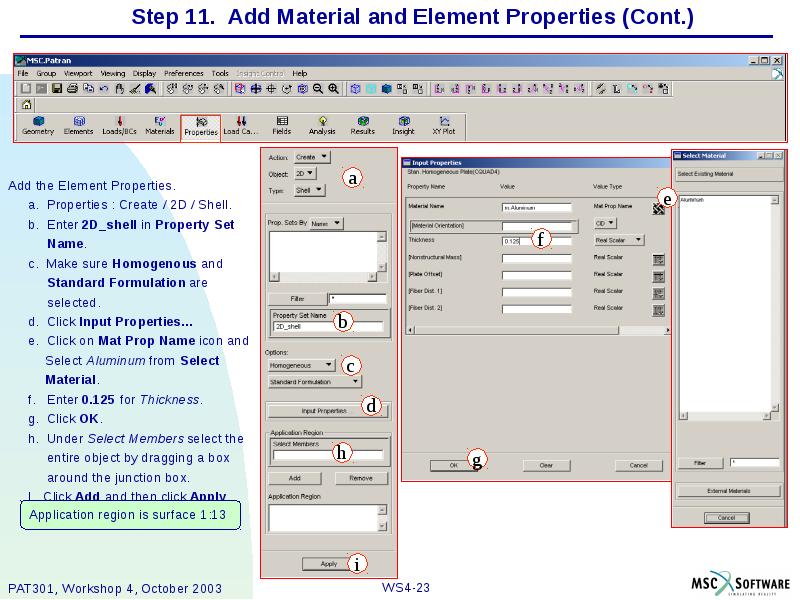
Task: Select the Zoom In magnifier icon
Action: (332, 88)
